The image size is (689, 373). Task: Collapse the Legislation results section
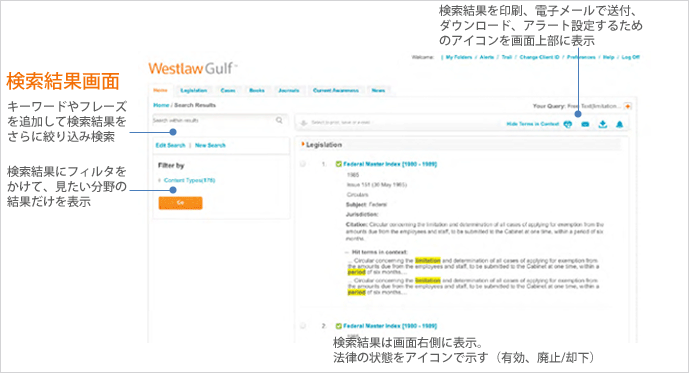[303, 144]
